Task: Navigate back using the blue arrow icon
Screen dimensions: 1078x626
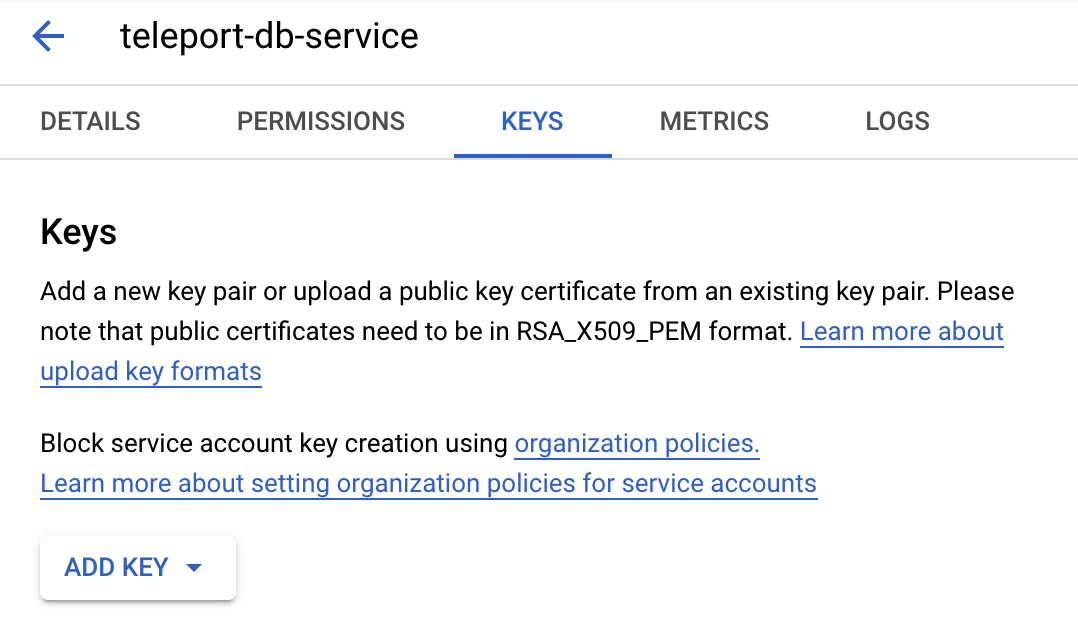Action: click(47, 36)
